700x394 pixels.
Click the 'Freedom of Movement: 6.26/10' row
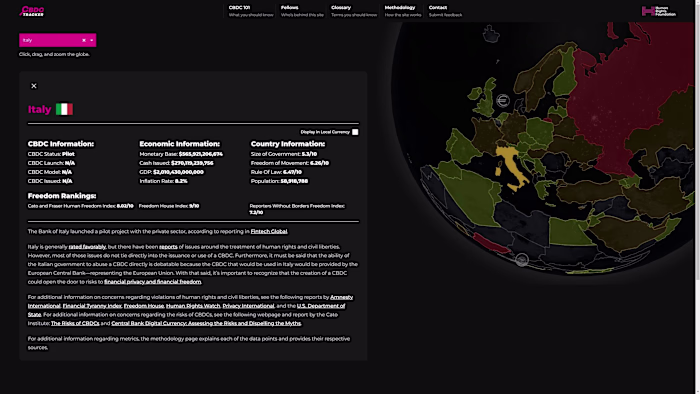pos(290,163)
